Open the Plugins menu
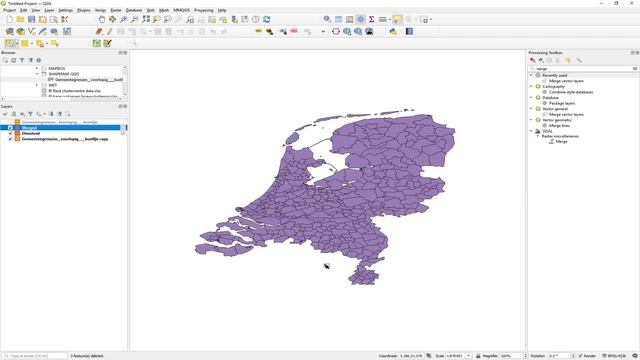 [x=84, y=10]
